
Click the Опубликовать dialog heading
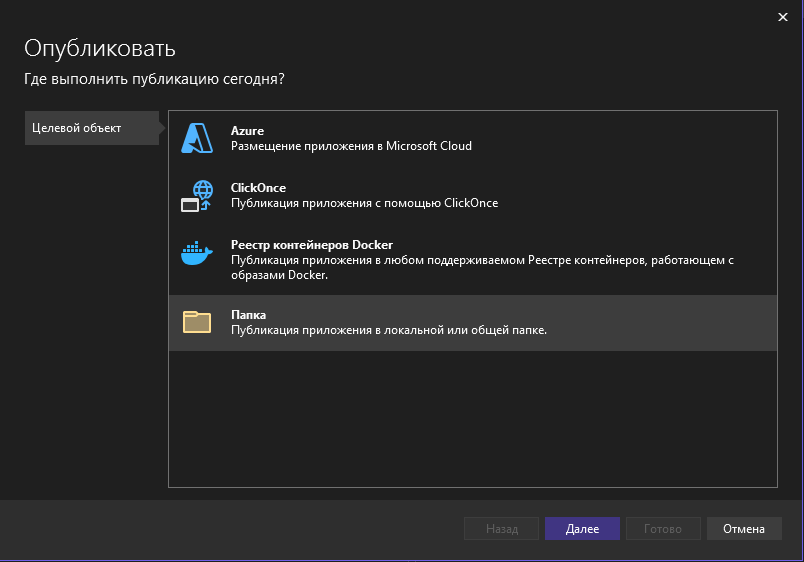pos(99,48)
